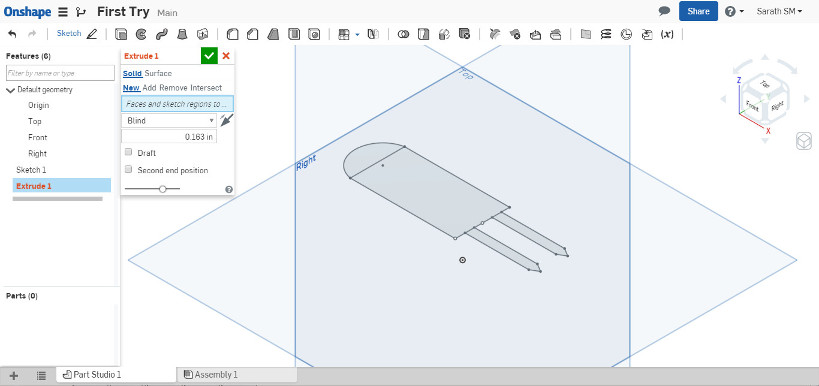Confirm Extrude 1 with green checkmark
819x386 pixels.
click(x=209, y=56)
